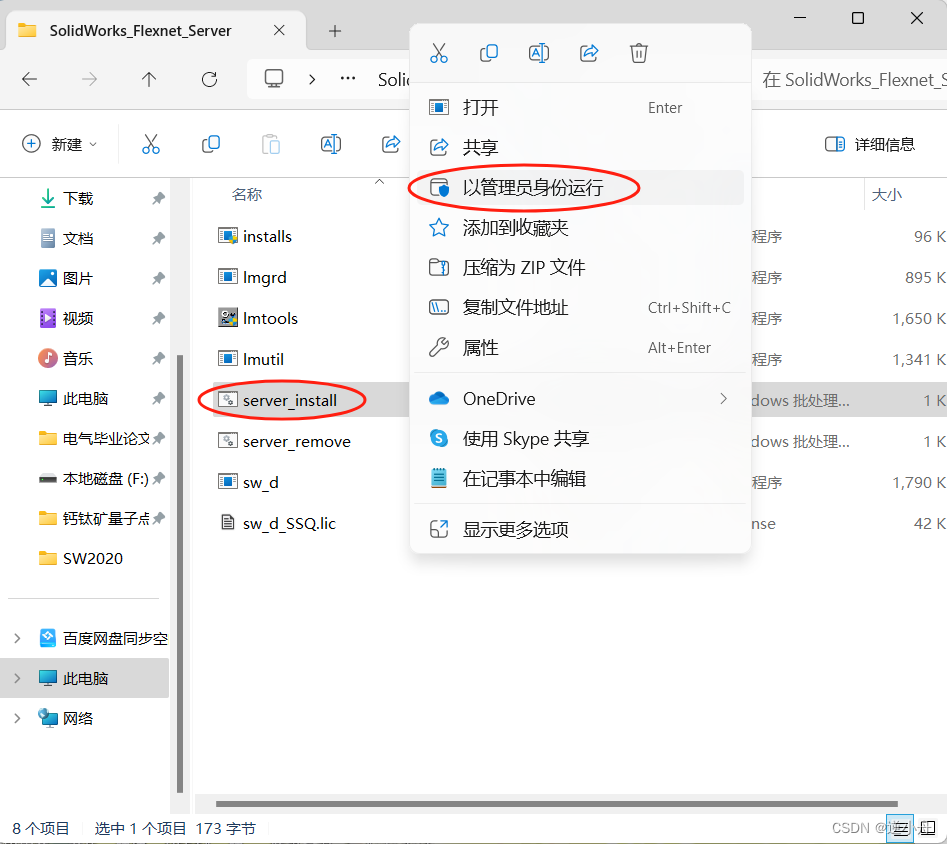This screenshot has width=947, height=844.
Task: Click the toolbar Paste icon
Action: [x=271, y=144]
